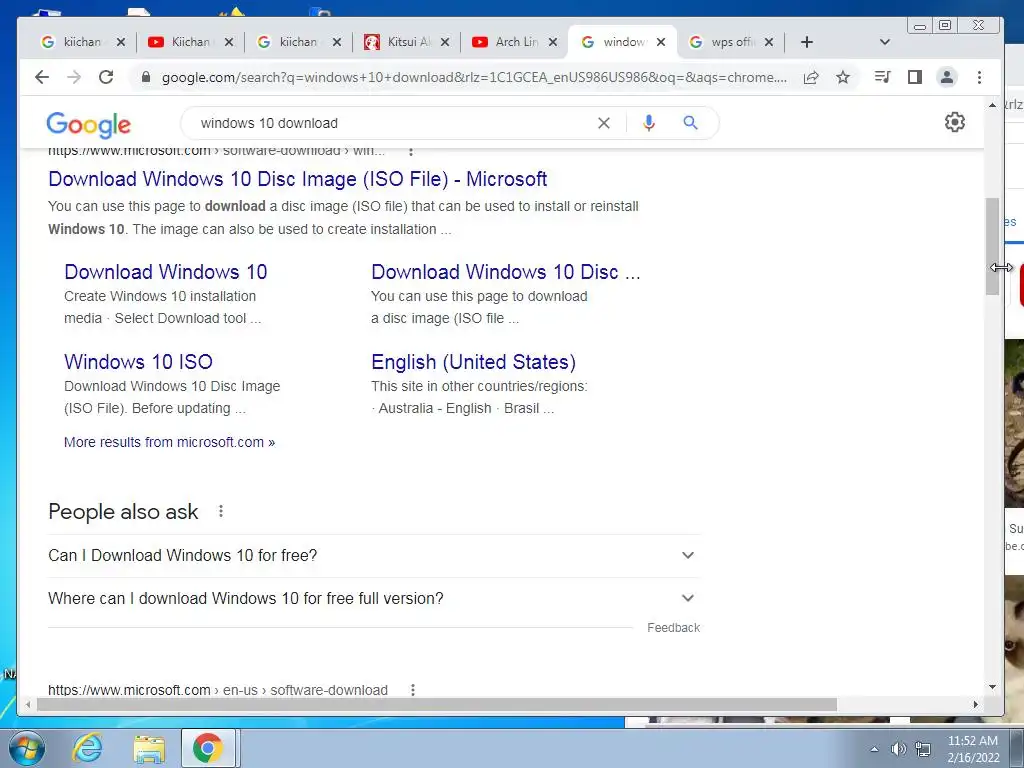The image size is (1024, 768).
Task: Open Chrome's three-dot menu
Action: click(x=979, y=77)
